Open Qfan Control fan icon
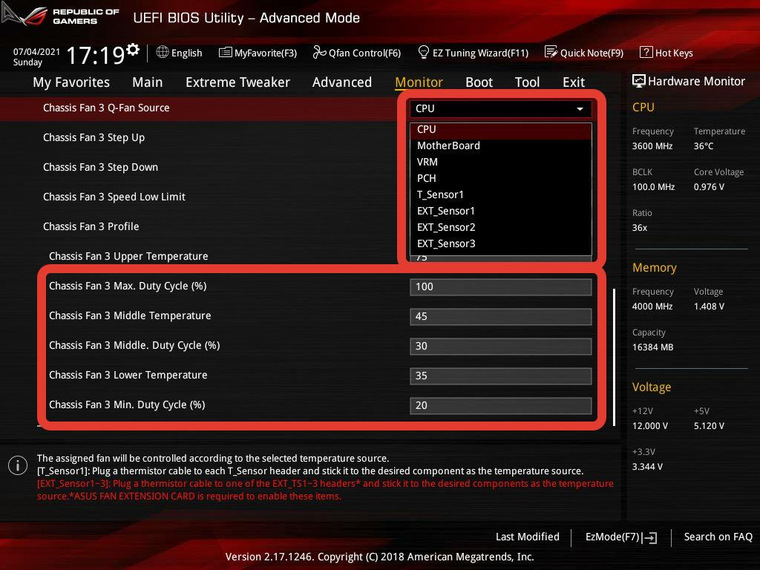 tap(319, 52)
